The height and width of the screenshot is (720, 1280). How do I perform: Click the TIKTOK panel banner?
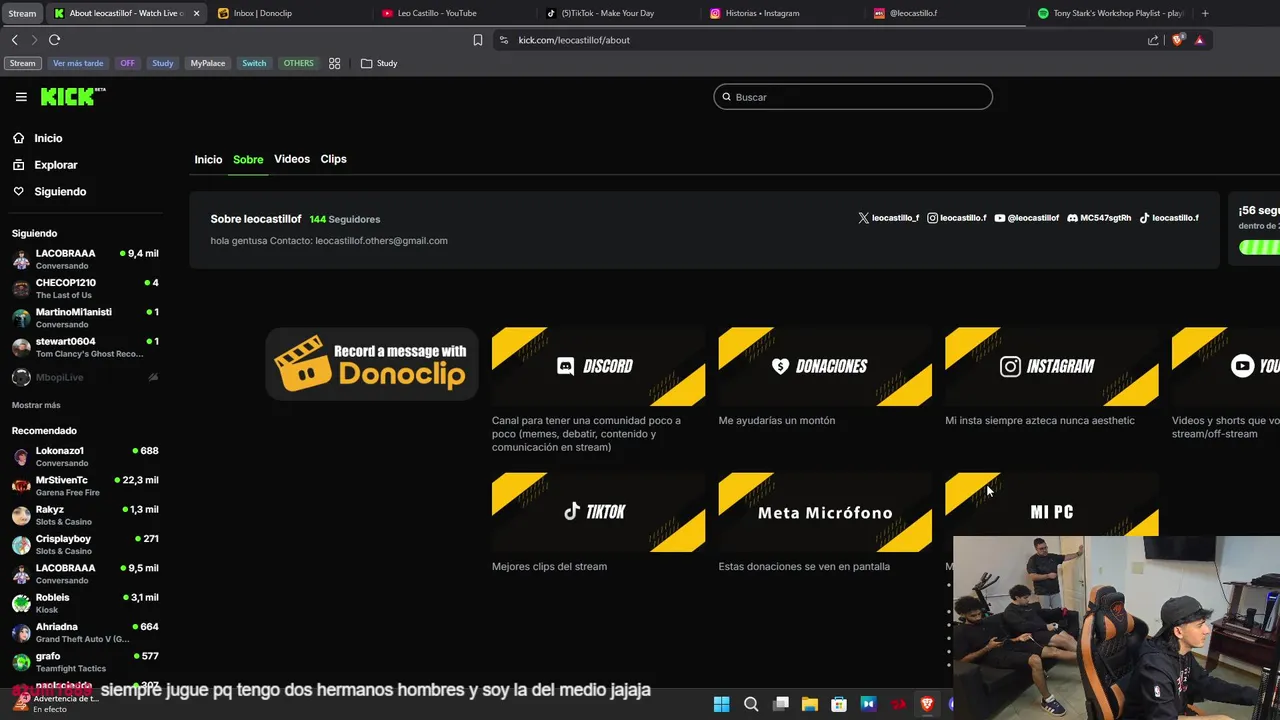tap(598, 512)
